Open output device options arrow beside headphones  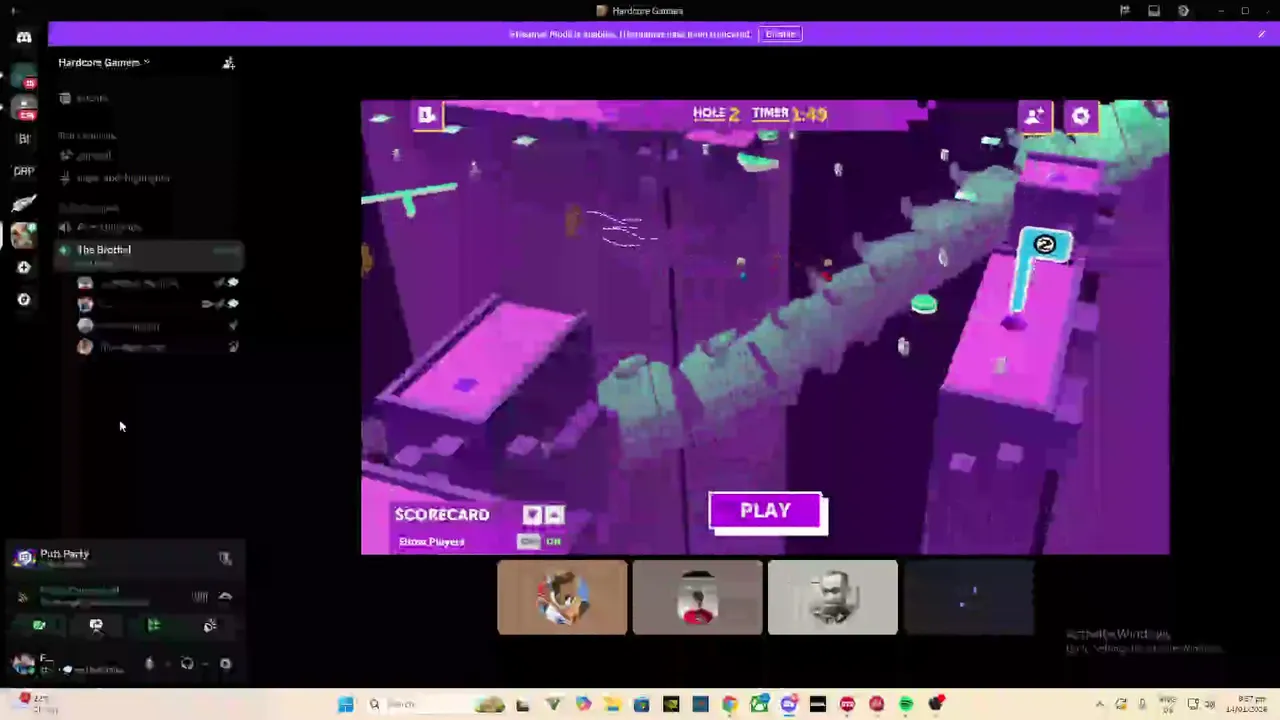(204, 663)
